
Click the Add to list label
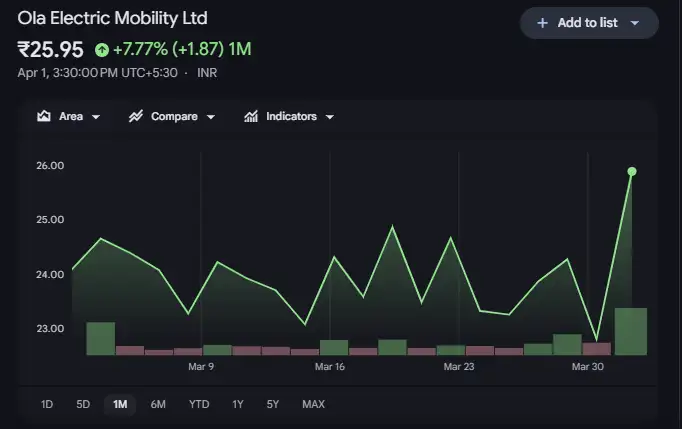tap(588, 23)
